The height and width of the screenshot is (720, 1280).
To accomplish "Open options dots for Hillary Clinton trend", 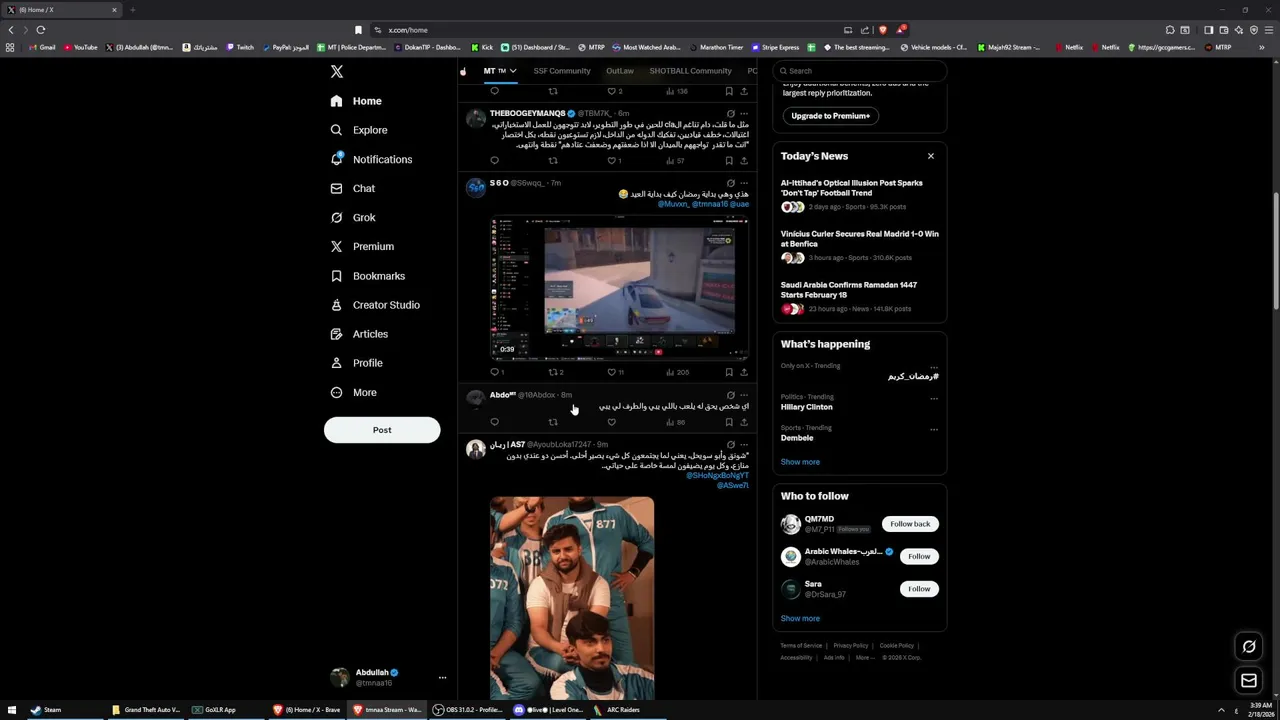I will pos(934,398).
